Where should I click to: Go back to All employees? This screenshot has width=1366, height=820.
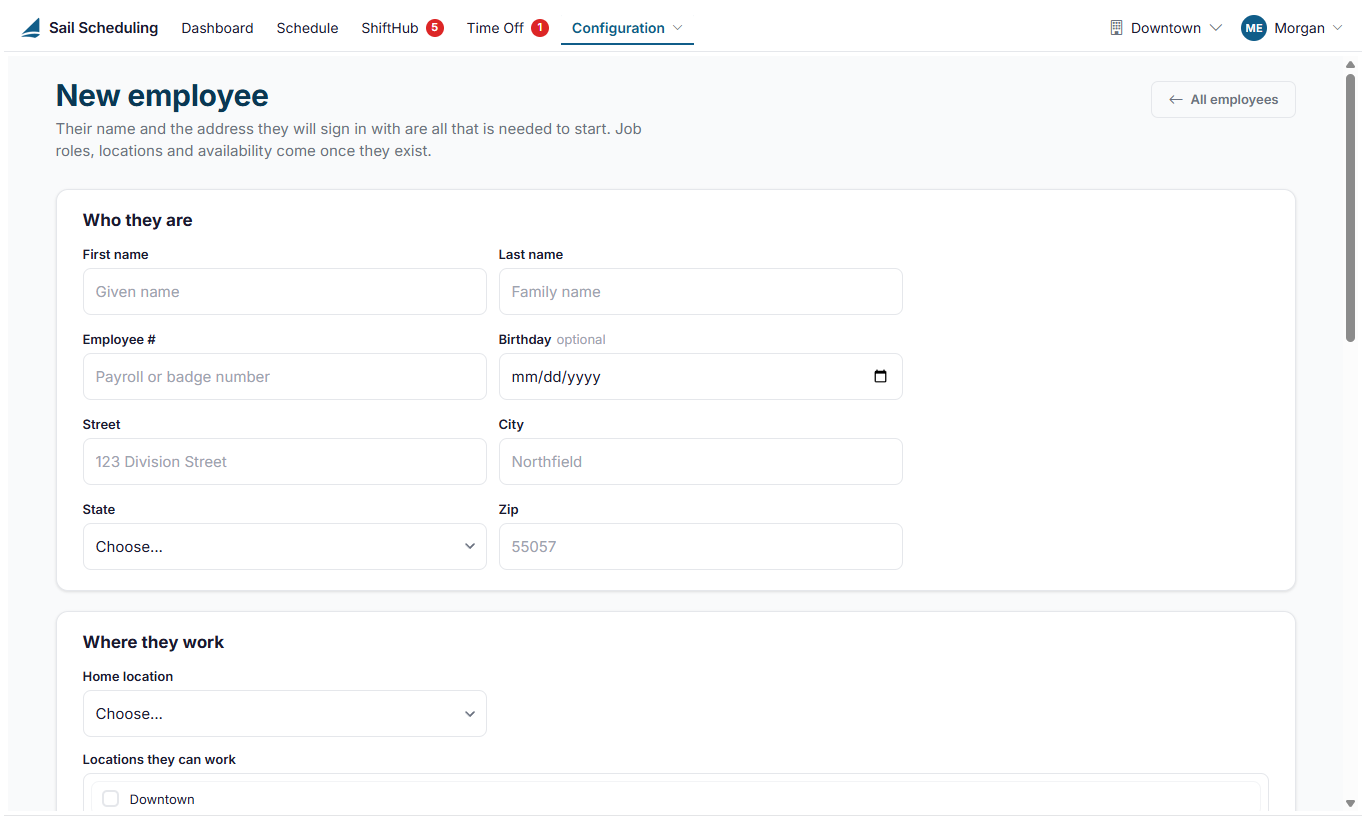[1223, 100]
